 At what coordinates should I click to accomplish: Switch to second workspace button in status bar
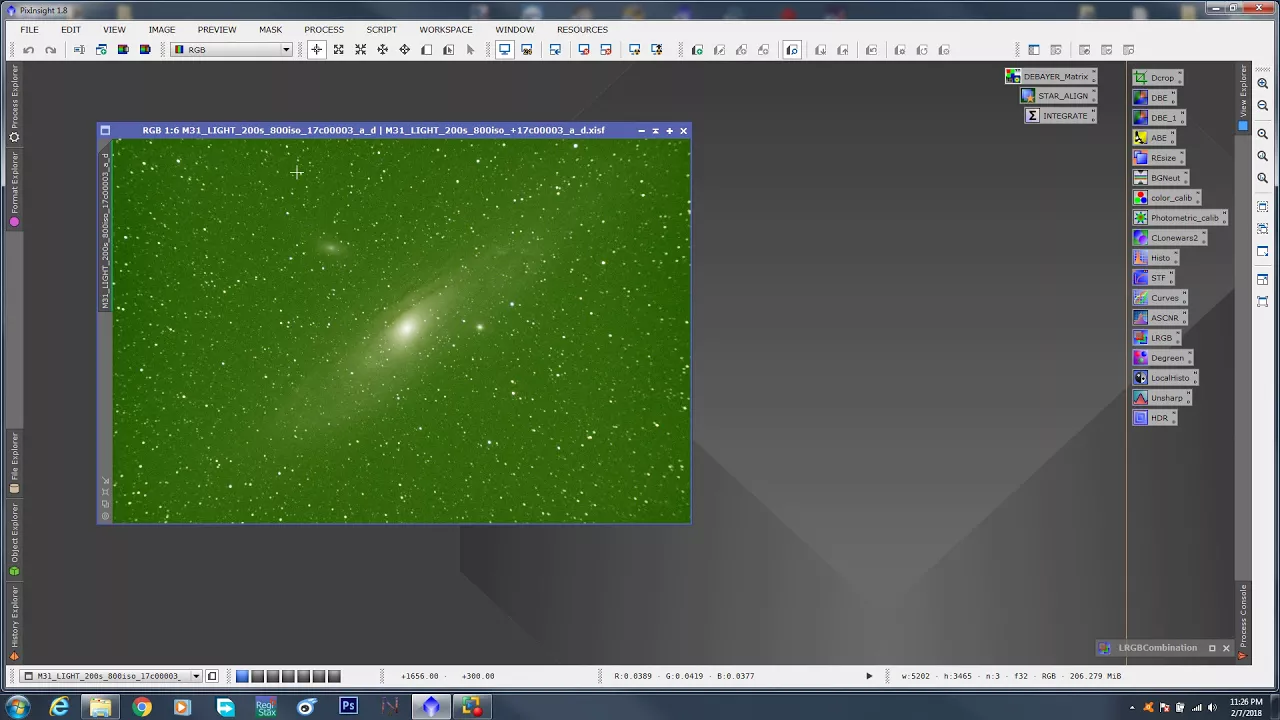[257, 676]
